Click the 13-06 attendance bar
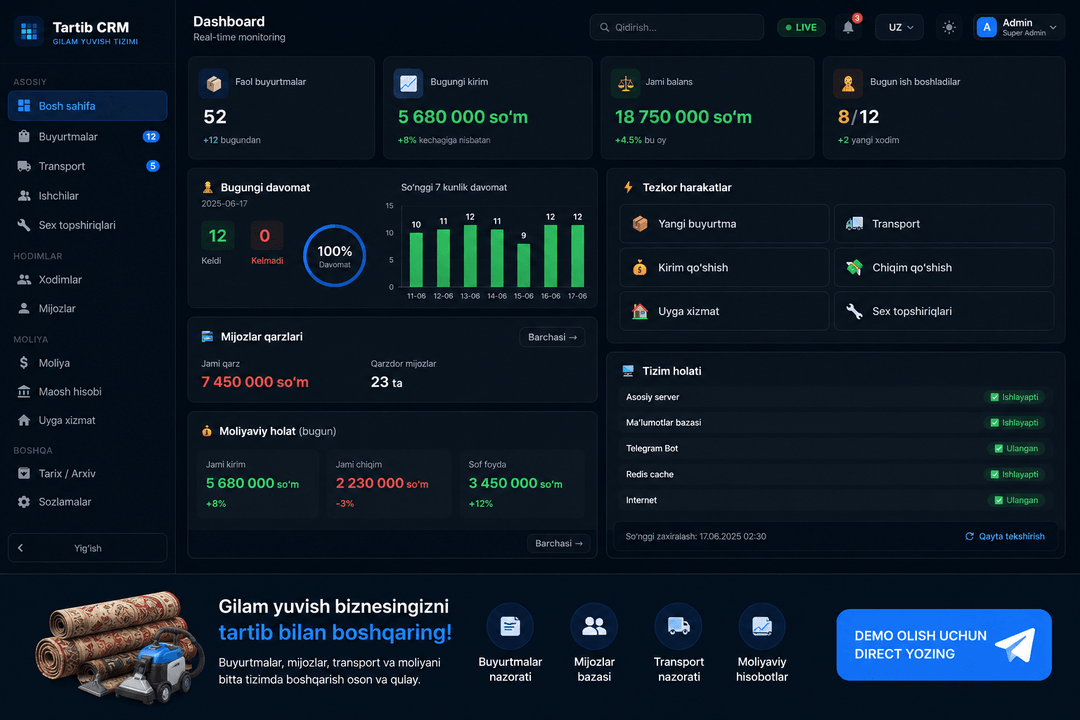The width and height of the screenshot is (1080, 720). pyautogui.click(x=470, y=256)
